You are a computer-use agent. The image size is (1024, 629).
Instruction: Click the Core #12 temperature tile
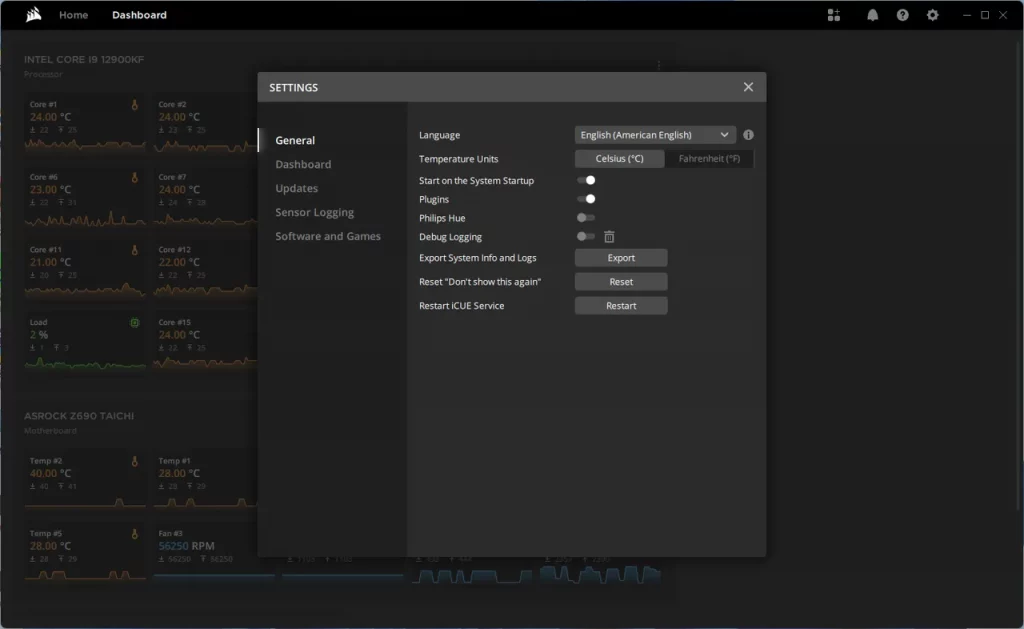(205, 270)
